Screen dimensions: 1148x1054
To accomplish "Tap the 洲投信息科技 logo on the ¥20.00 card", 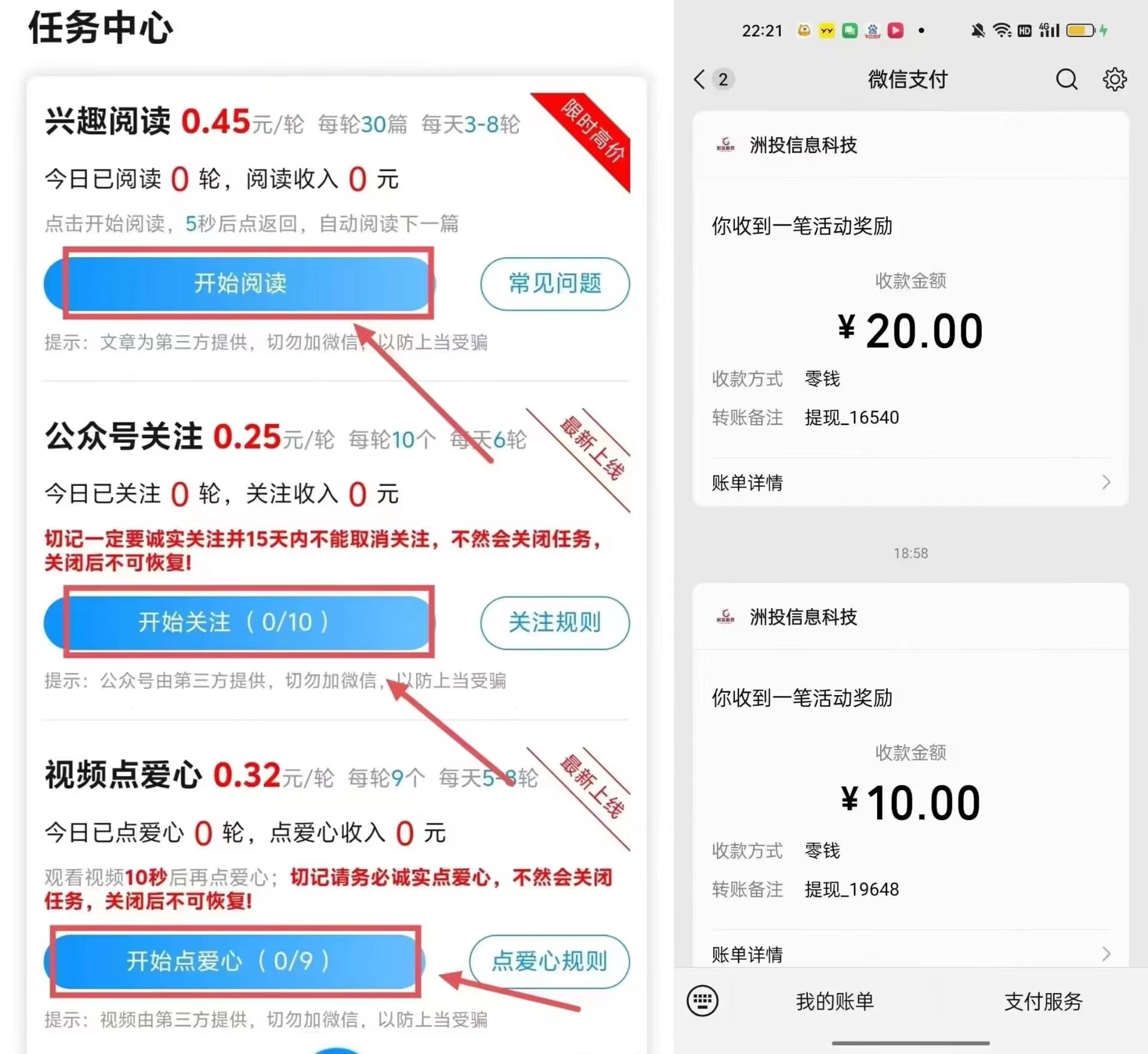I will click(725, 145).
